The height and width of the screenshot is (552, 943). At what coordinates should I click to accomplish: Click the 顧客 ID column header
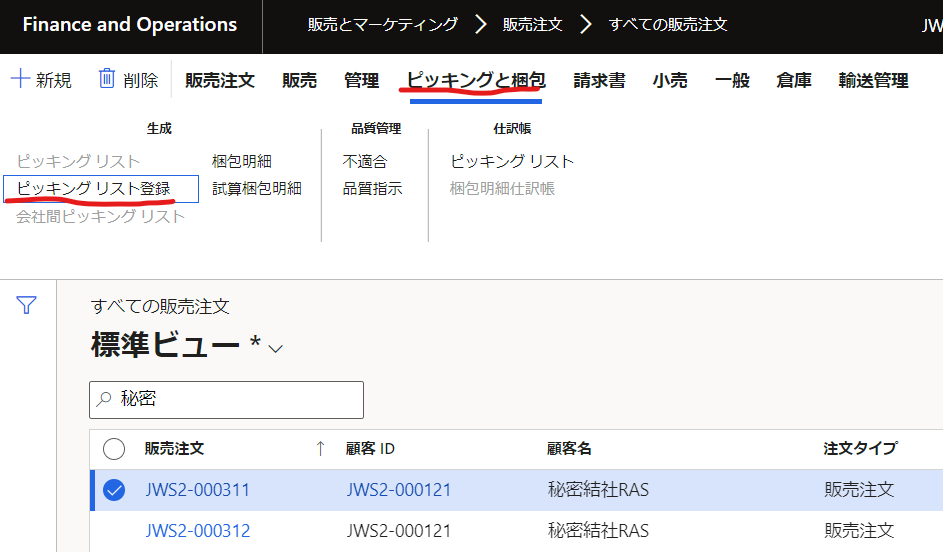coord(370,449)
